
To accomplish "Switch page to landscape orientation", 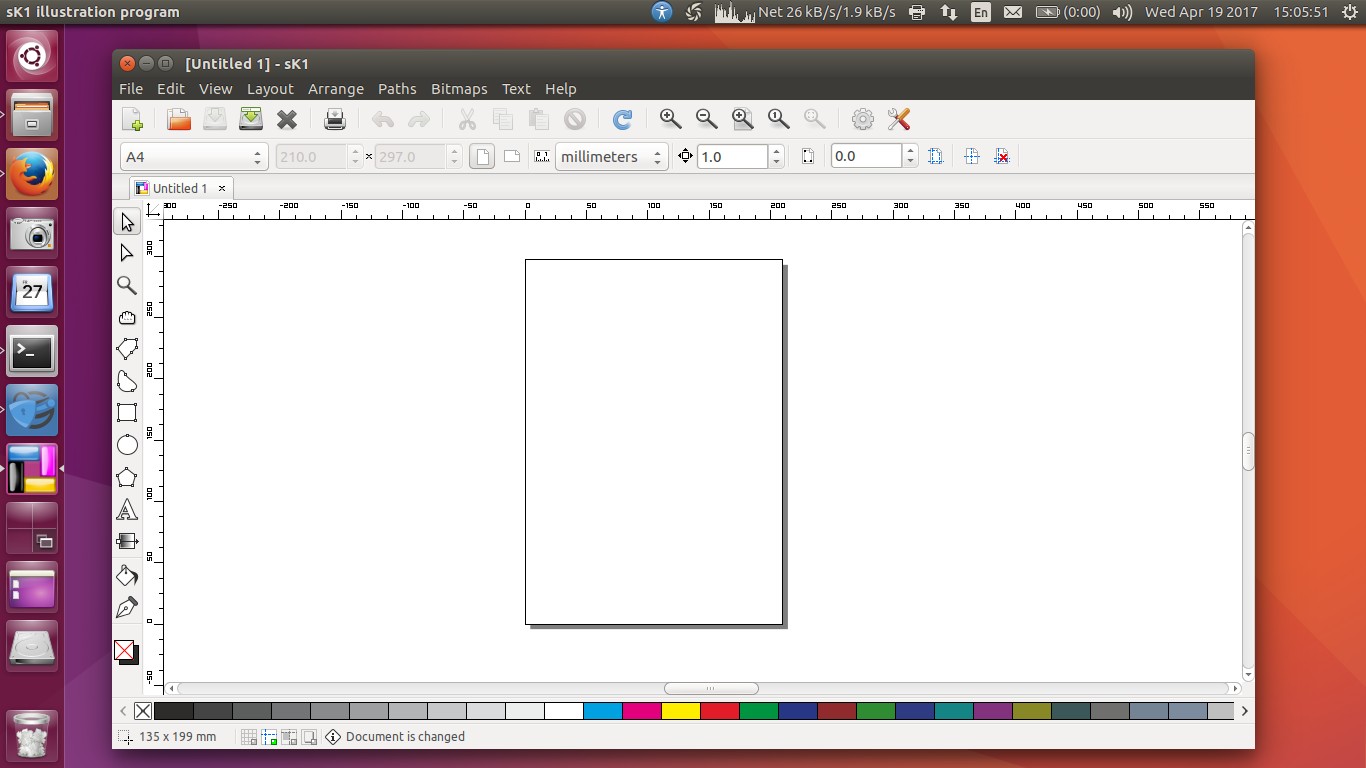I will (511, 157).
